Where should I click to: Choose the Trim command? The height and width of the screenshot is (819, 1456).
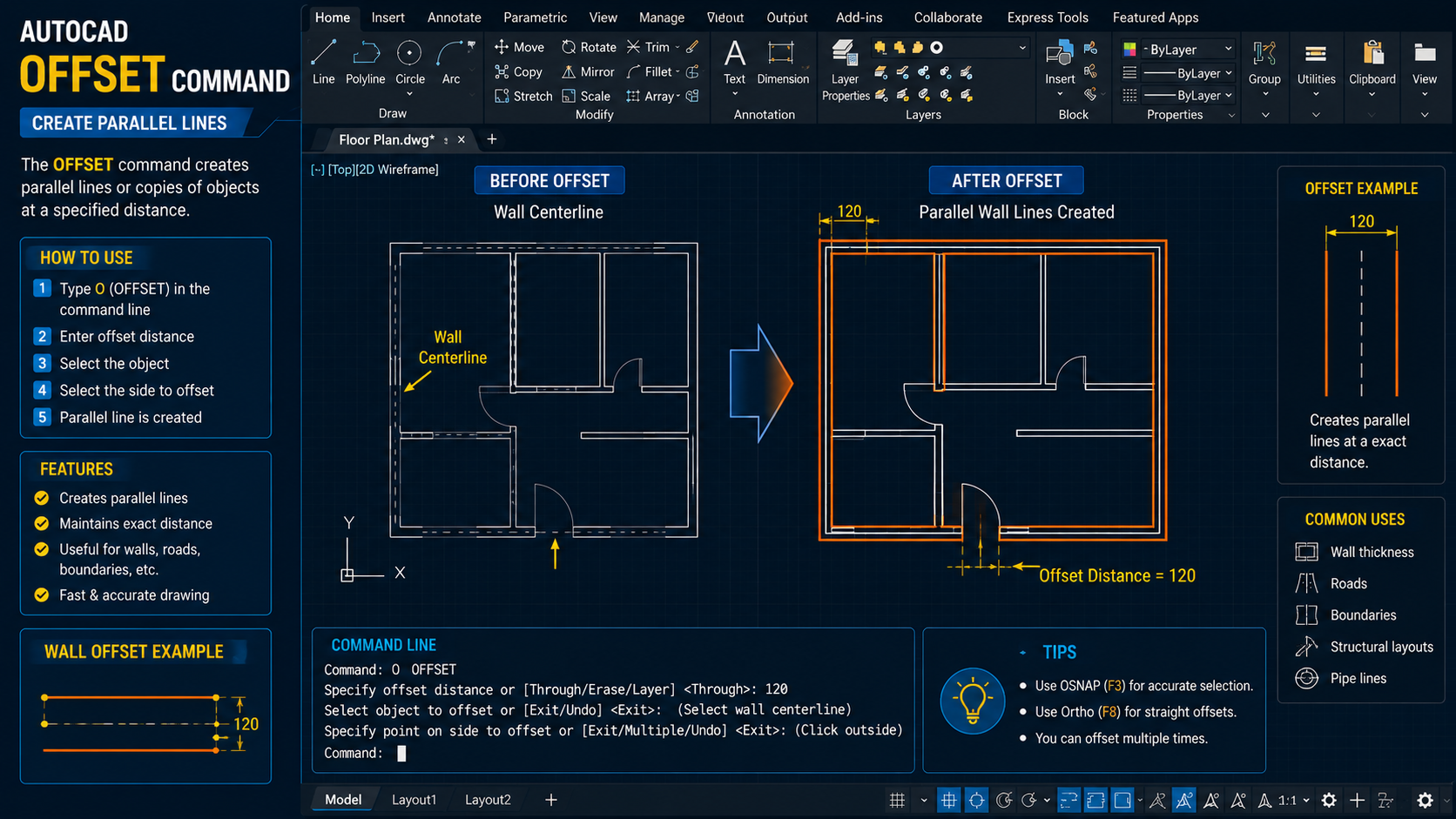(x=650, y=47)
